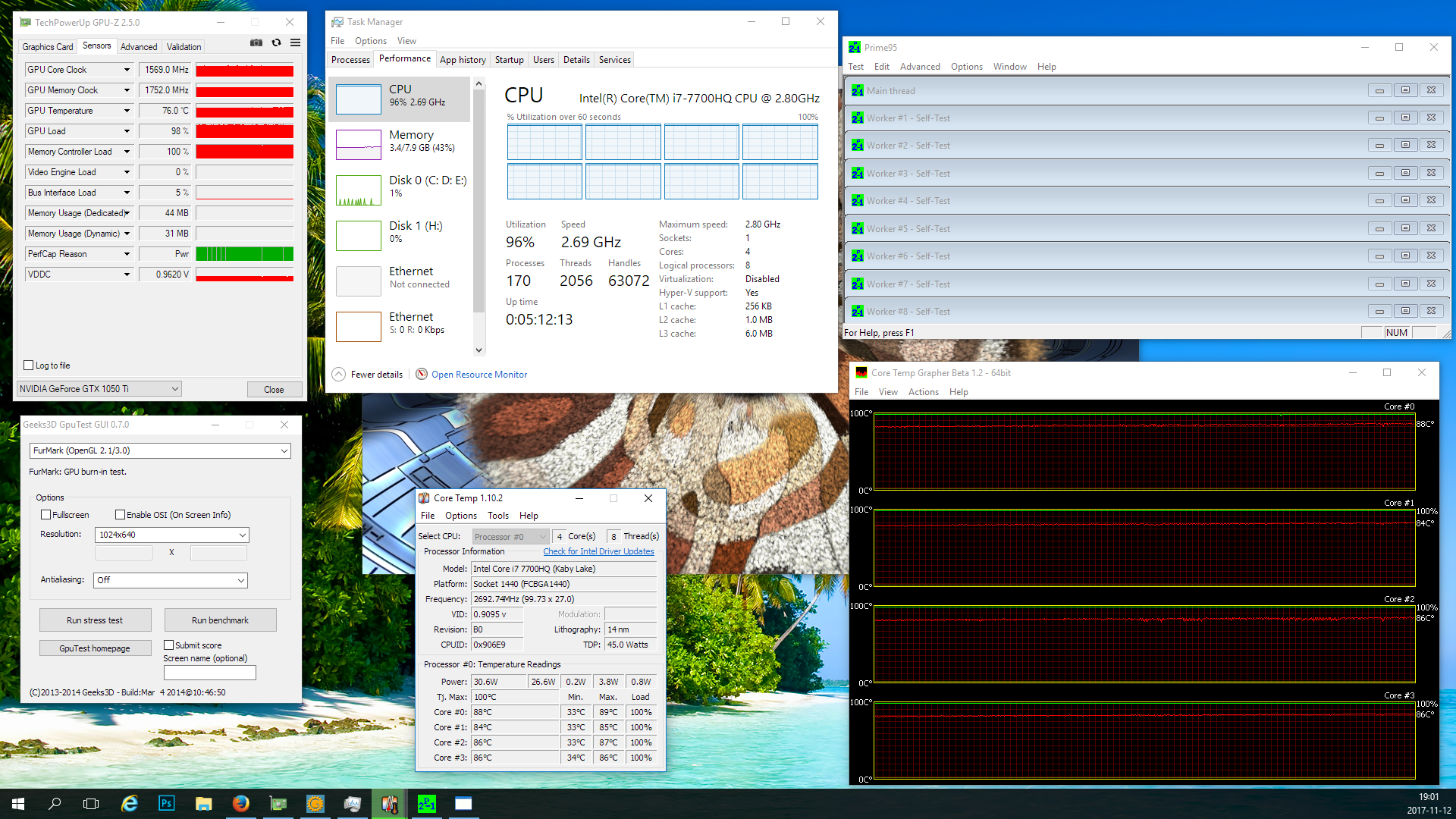
Task: Click Worker #8 Self-Test Prime95 icon
Action: point(857,311)
